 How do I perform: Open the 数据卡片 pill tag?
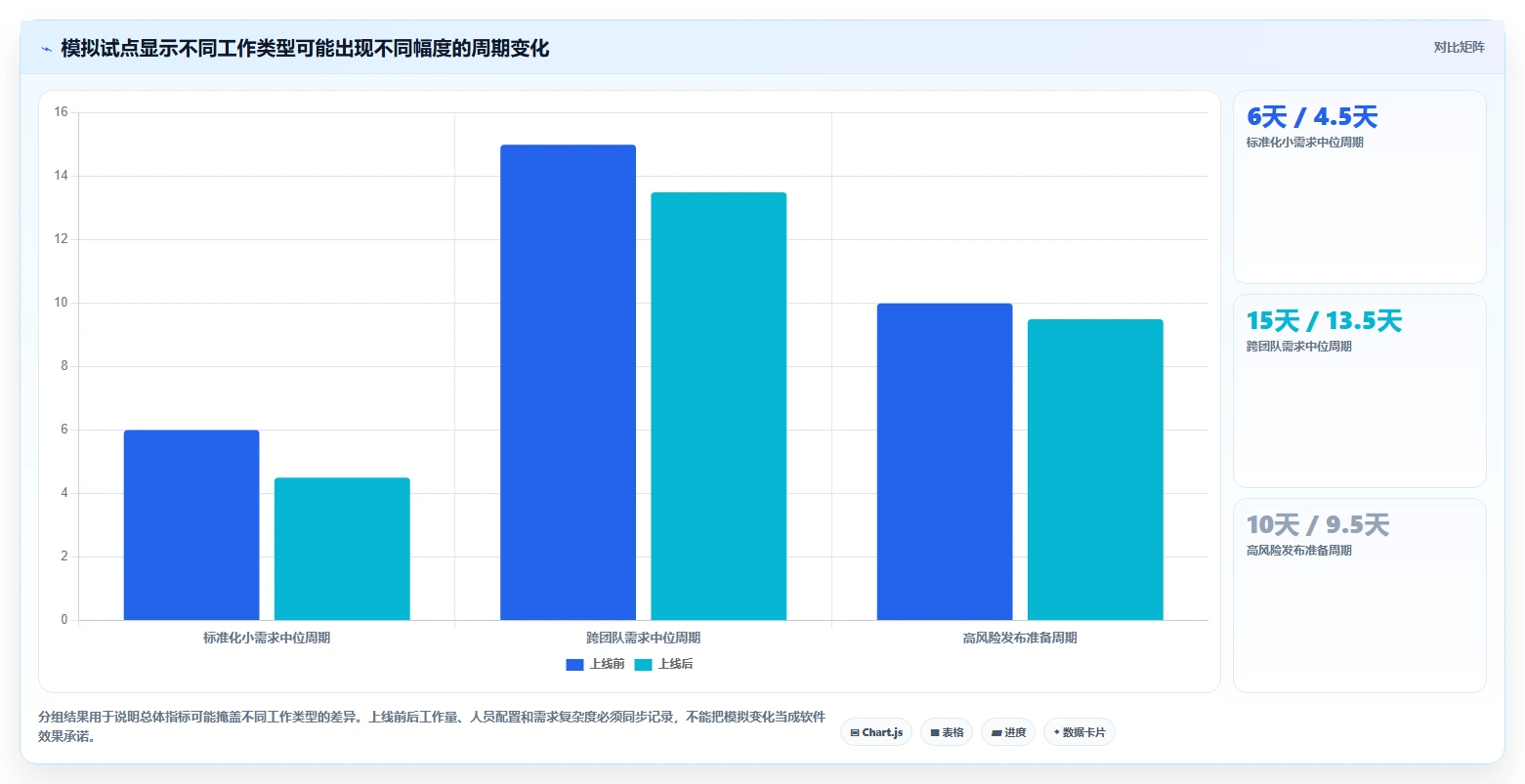point(1080,732)
